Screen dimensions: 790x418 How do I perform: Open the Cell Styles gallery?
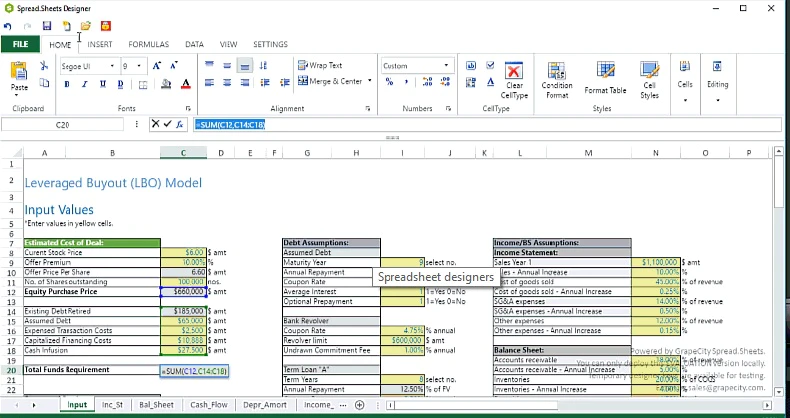[649, 81]
